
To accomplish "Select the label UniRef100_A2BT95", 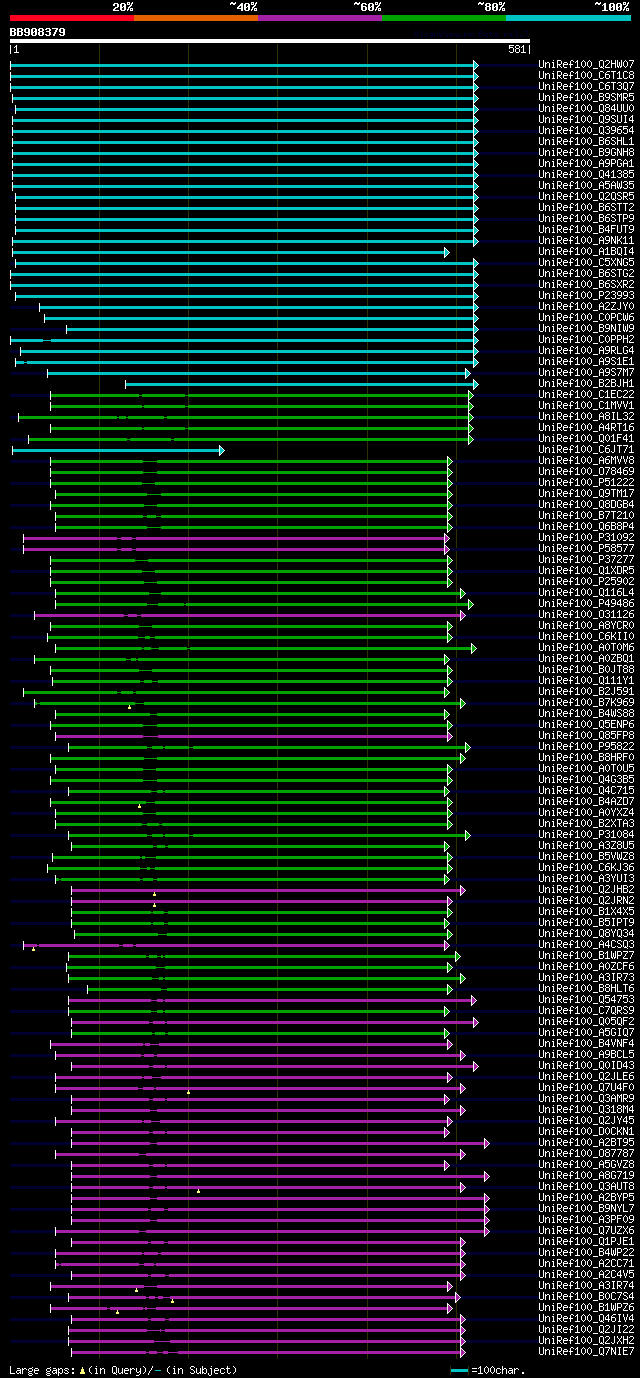I will click(586, 1143).
